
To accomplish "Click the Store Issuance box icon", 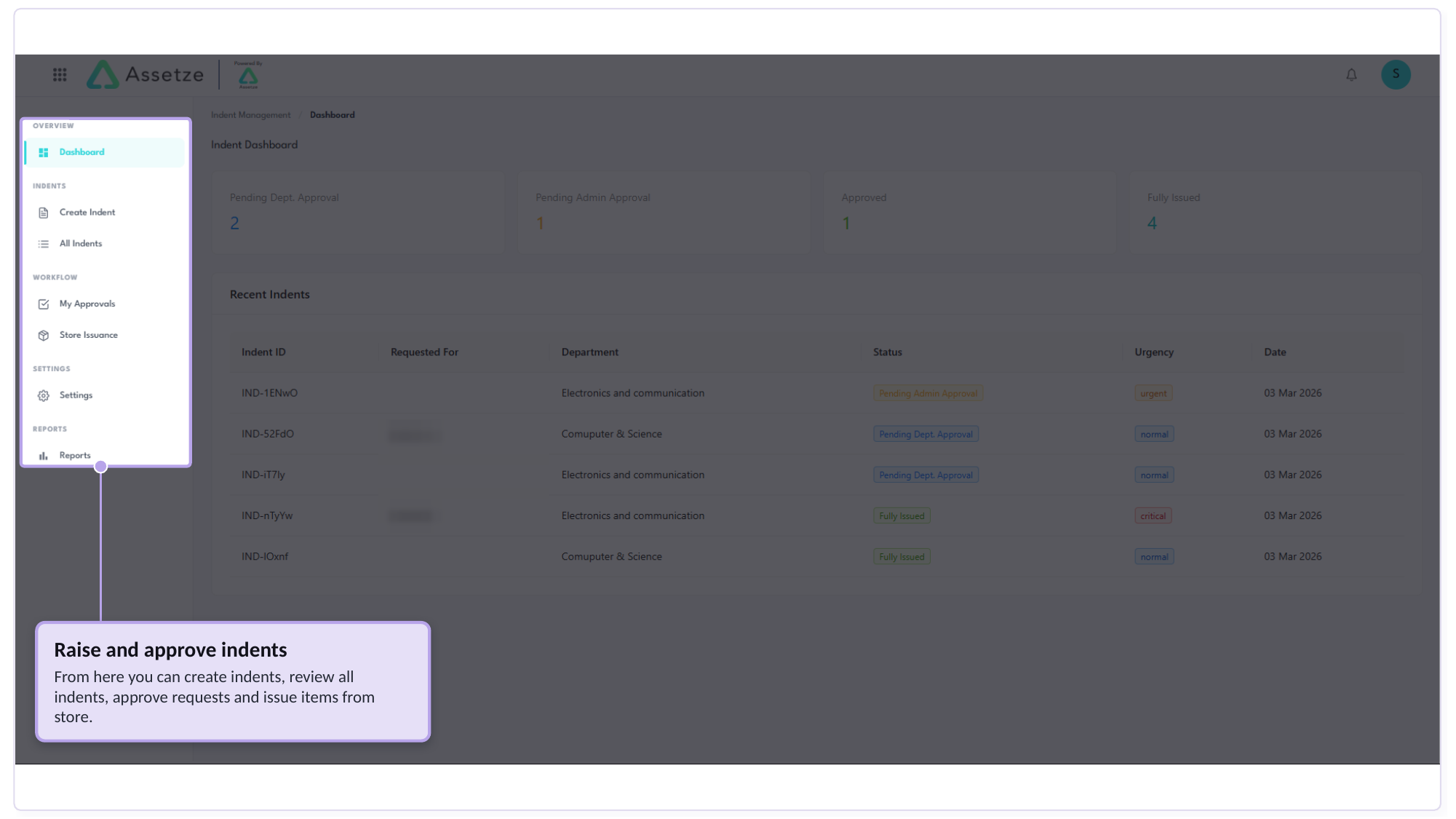I will tap(44, 336).
